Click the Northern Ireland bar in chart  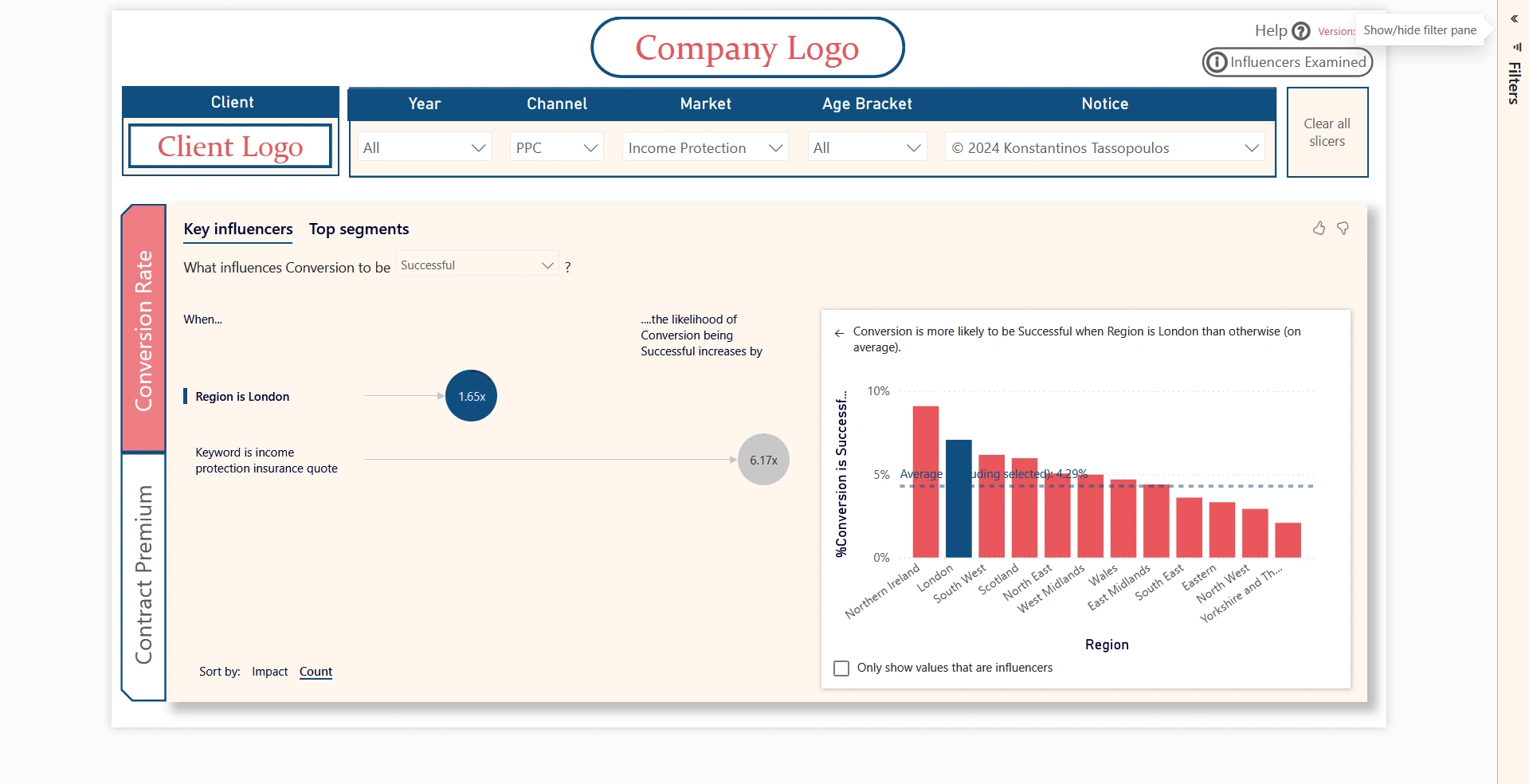(x=926, y=481)
